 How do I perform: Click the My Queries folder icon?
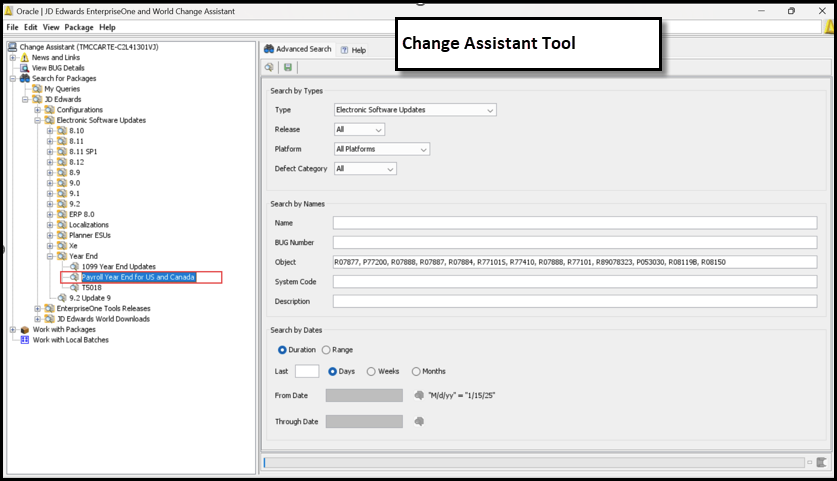37,89
